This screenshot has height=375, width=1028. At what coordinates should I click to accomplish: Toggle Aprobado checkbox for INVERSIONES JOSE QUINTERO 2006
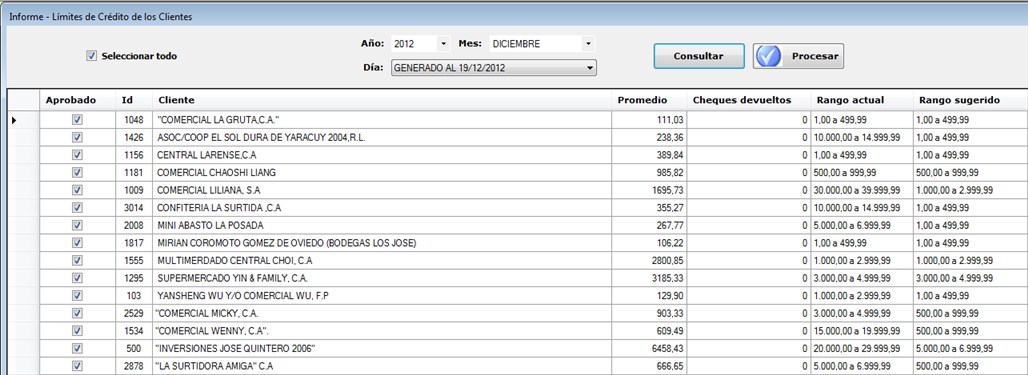[77, 348]
